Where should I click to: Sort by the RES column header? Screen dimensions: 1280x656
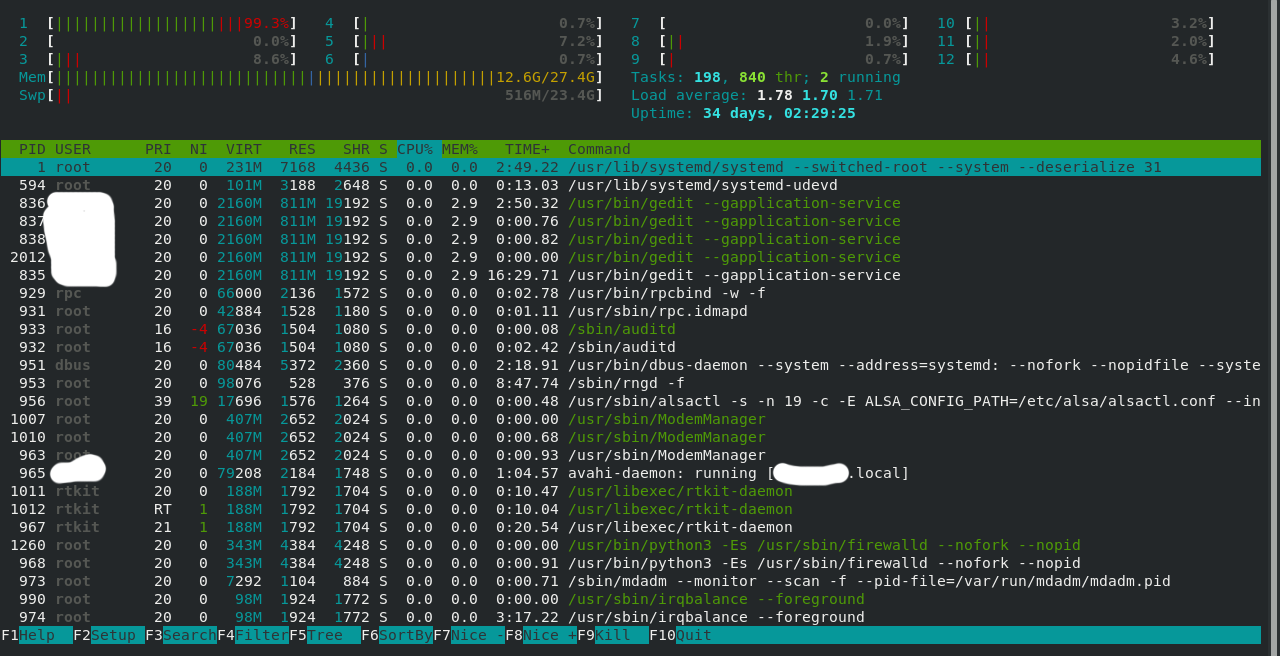click(302, 149)
